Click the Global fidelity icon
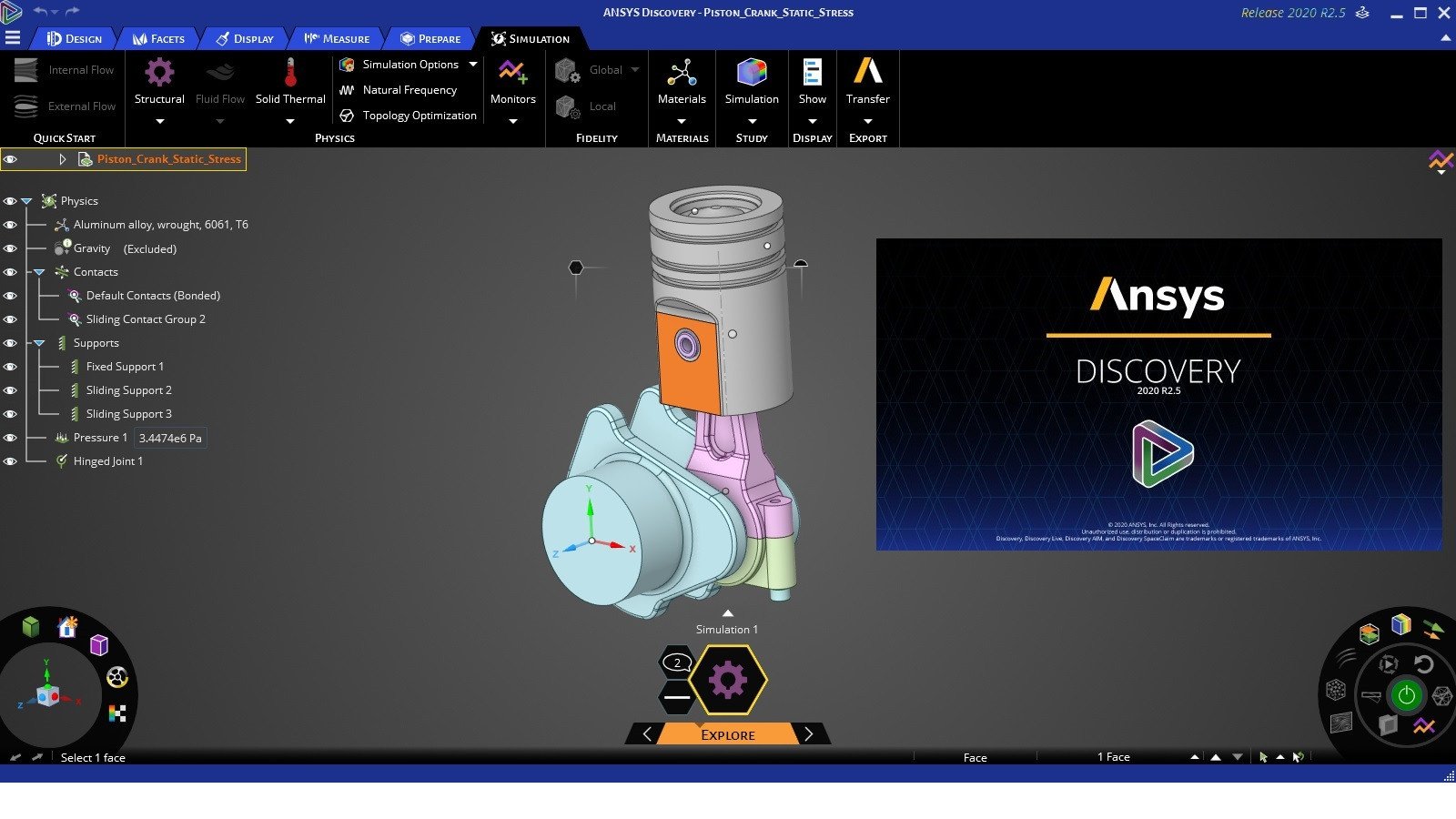Screen dimensions: 1456x819 click(x=568, y=71)
